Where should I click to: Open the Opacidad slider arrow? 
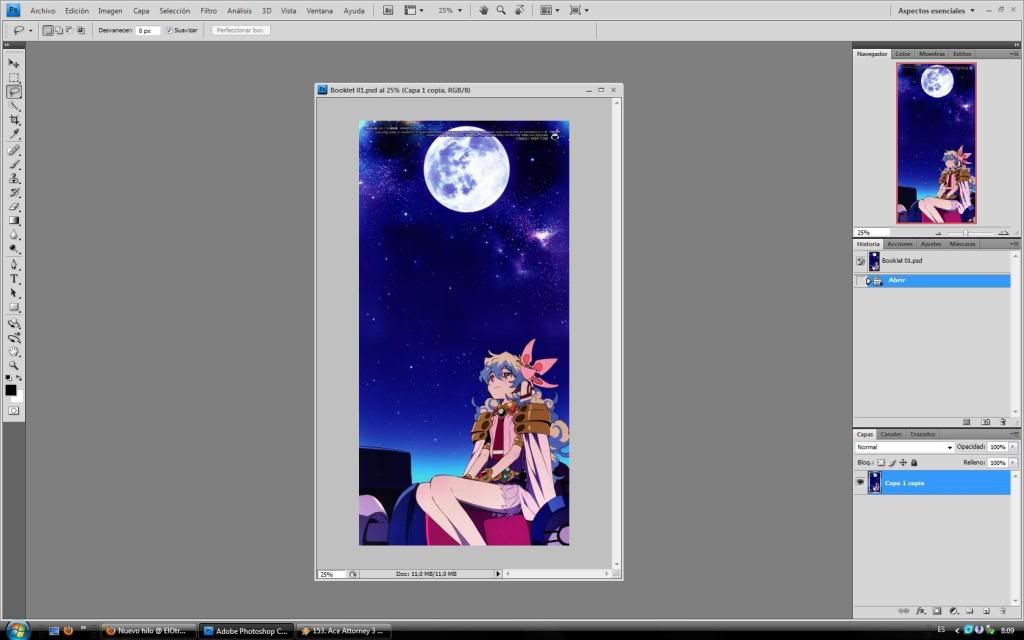[x=1014, y=447]
